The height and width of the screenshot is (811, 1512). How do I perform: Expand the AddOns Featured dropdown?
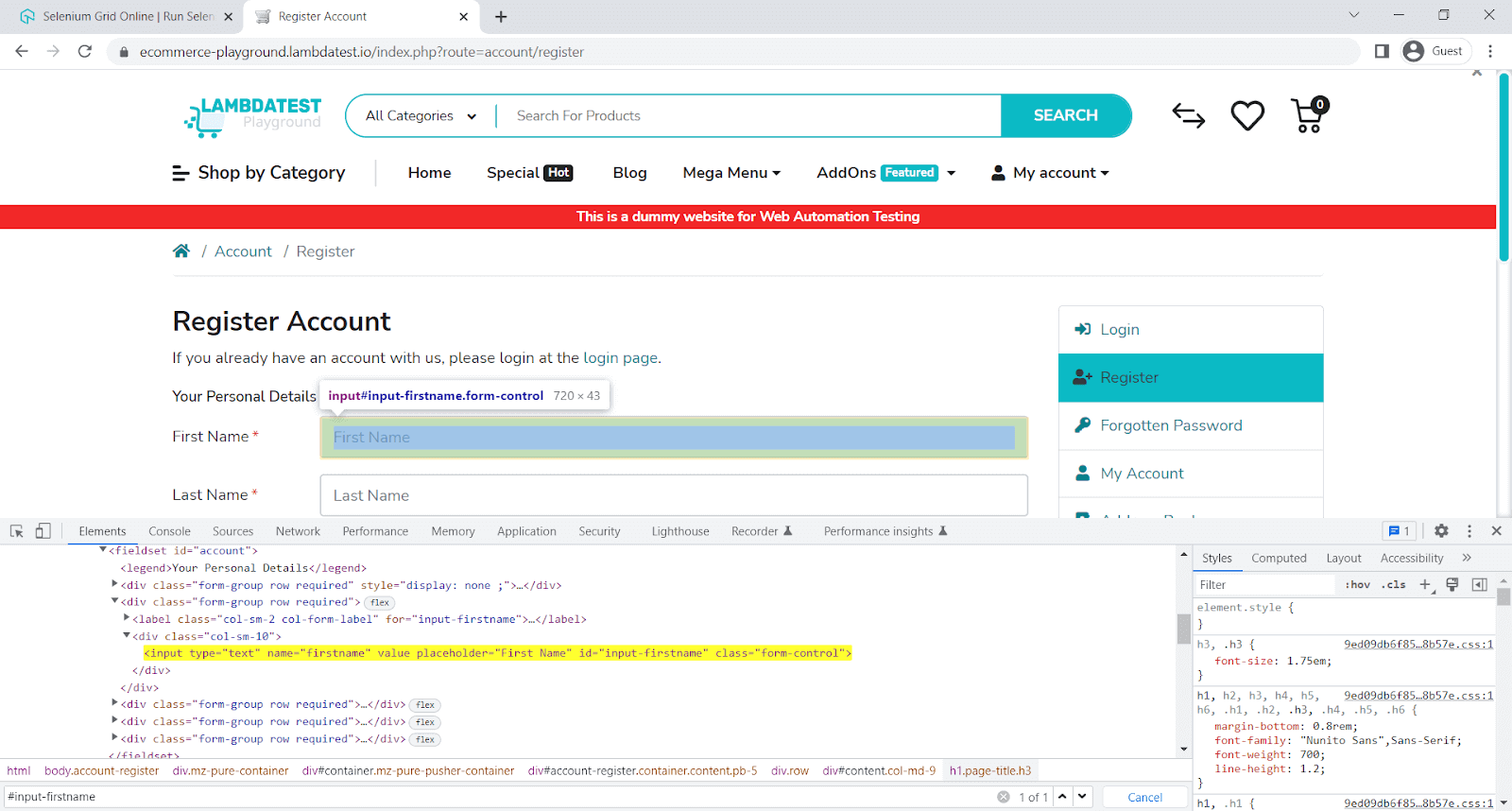886,172
